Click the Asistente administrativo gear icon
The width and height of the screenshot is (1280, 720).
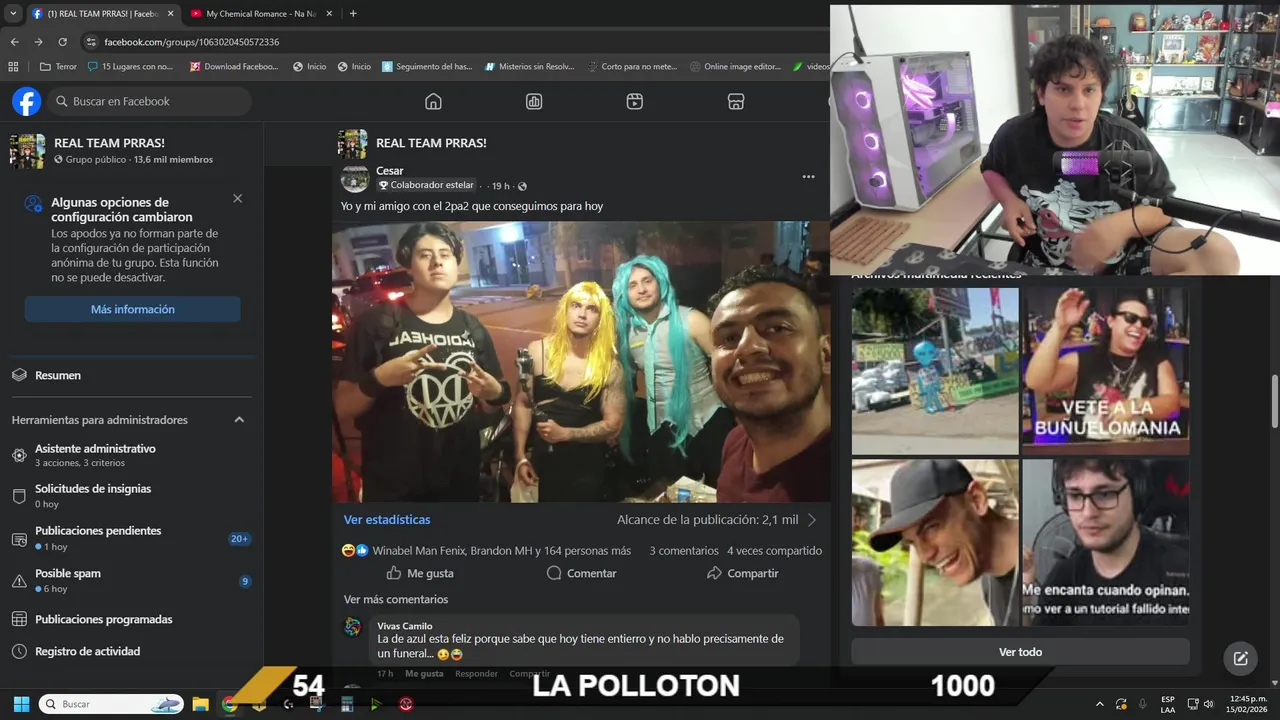pyautogui.click(x=19, y=455)
